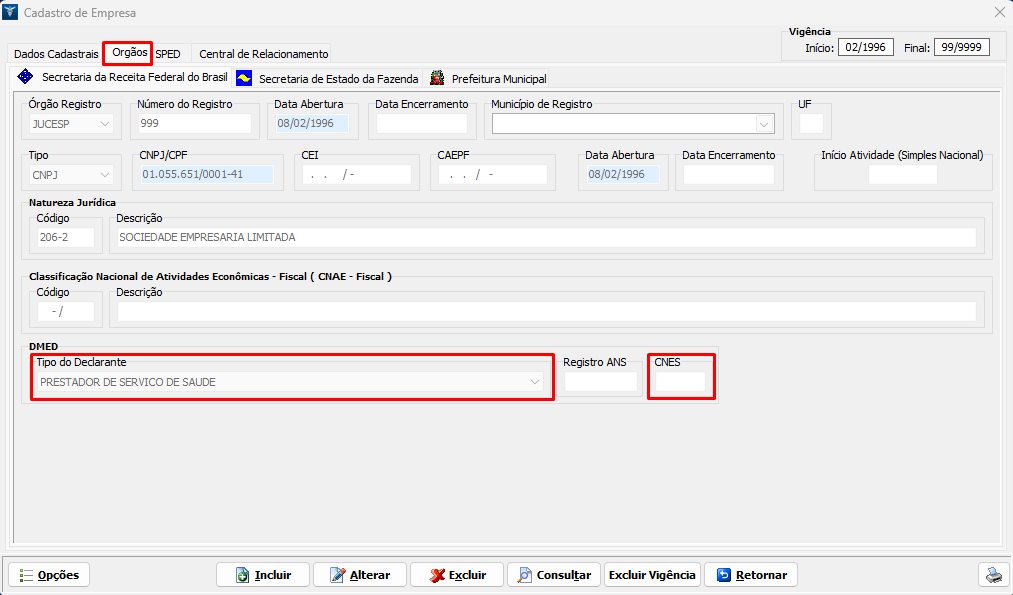Open the Consultar search
The height and width of the screenshot is (595, 1013).
(554, 575)
